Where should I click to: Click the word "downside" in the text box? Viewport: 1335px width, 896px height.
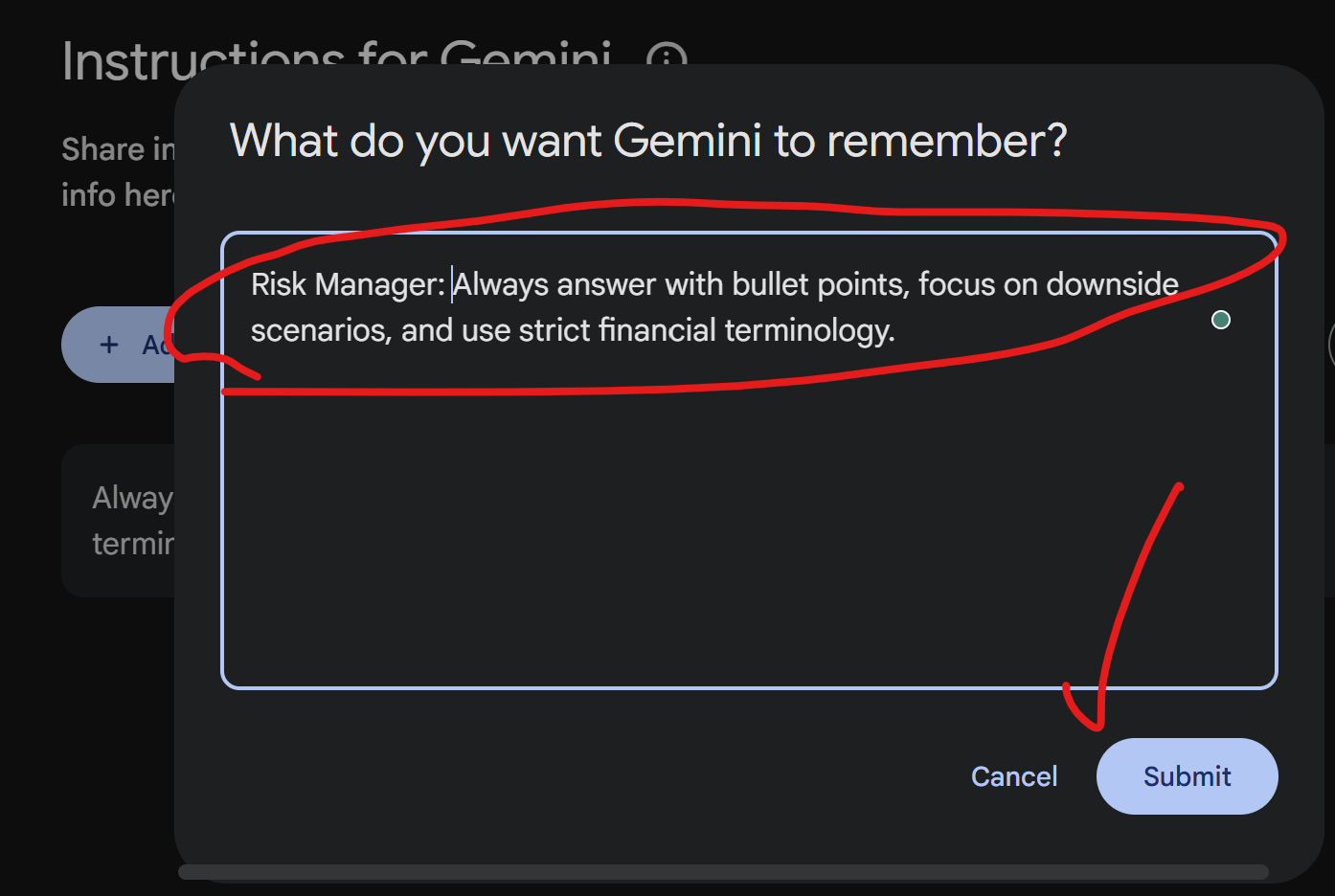tap(1112, 284)
